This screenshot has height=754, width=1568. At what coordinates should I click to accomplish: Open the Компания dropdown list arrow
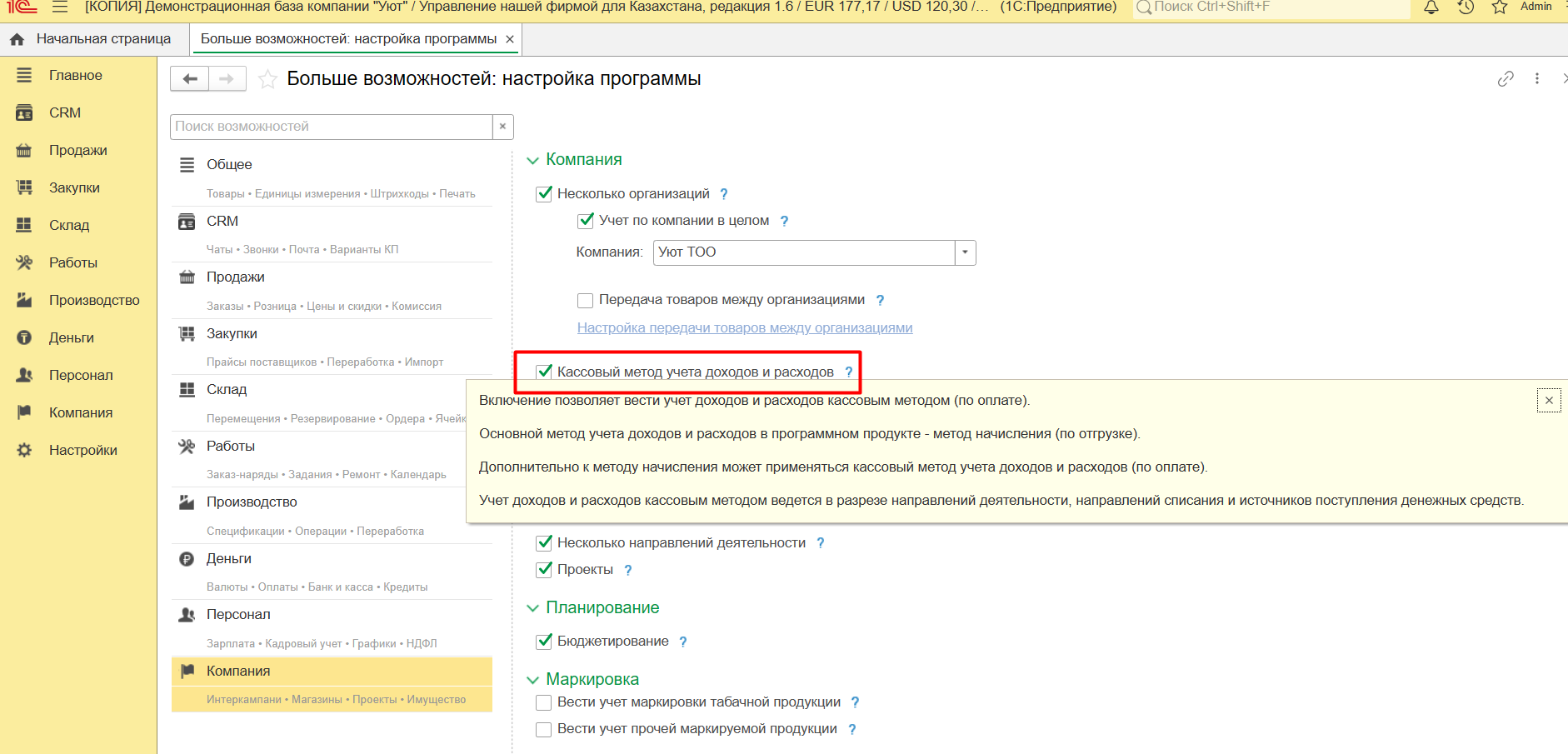[x=965, y=252]
